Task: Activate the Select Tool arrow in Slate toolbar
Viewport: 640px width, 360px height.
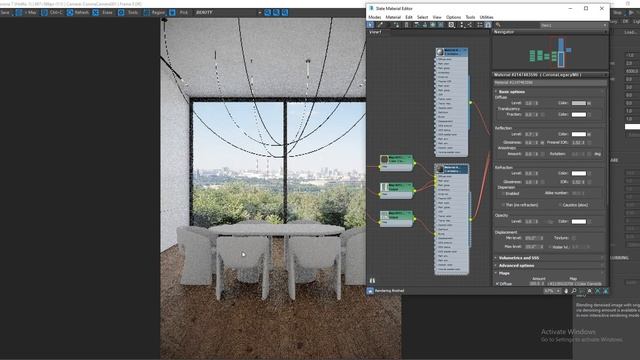Action: tap(370, 24)
